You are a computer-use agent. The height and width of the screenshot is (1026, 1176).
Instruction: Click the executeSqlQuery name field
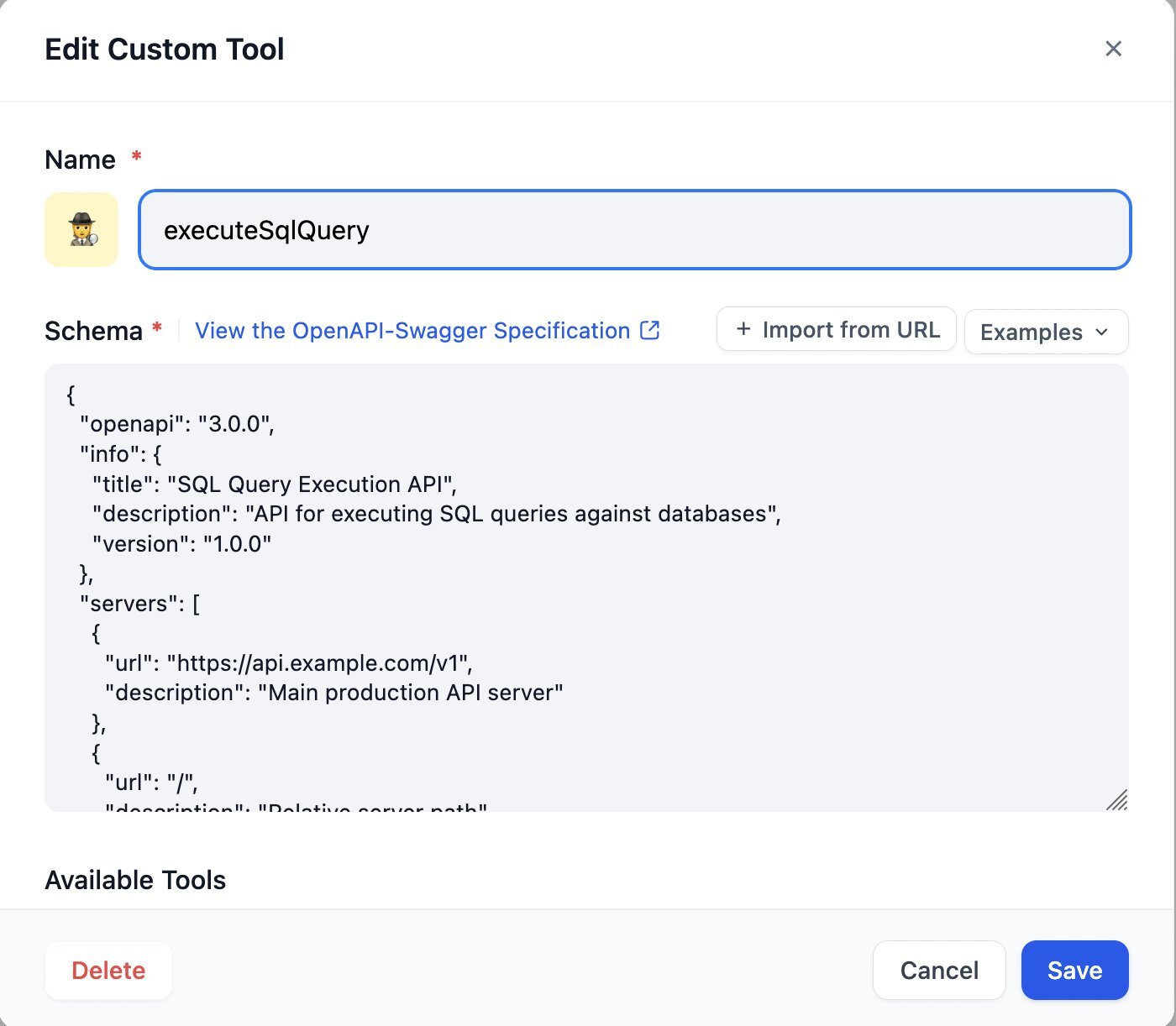634,230
